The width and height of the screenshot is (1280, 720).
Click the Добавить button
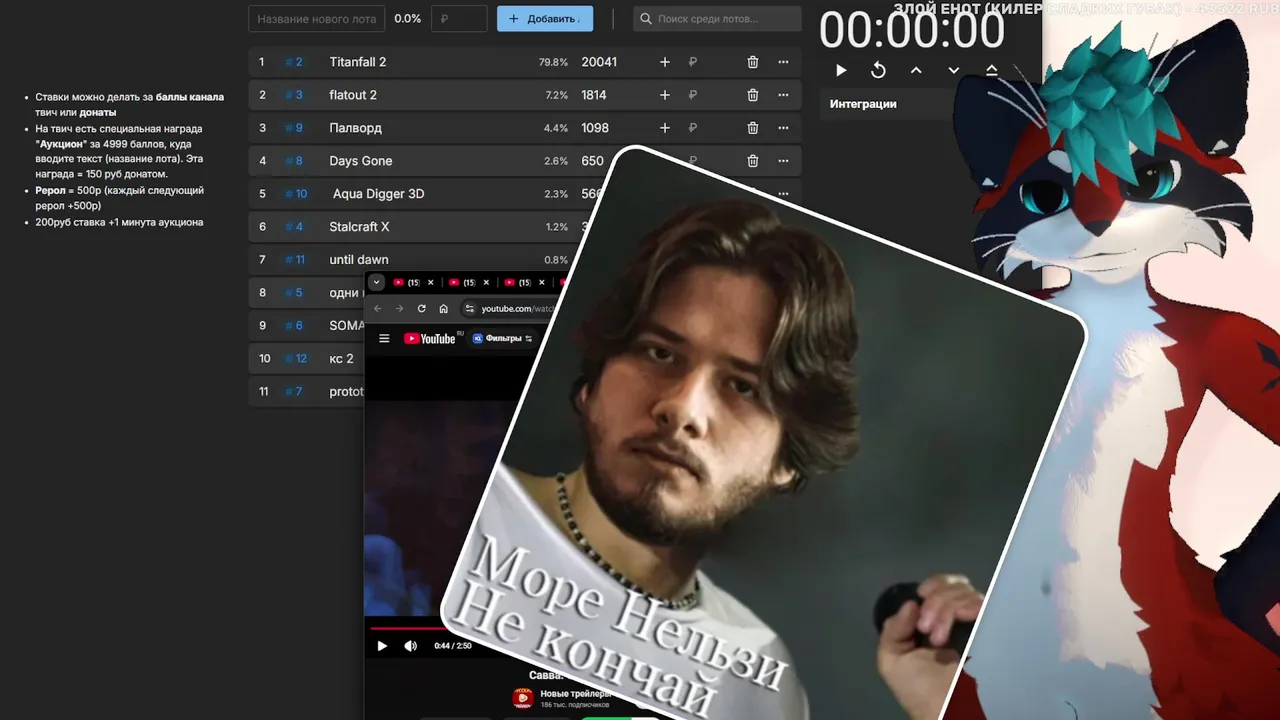(544, 18)
